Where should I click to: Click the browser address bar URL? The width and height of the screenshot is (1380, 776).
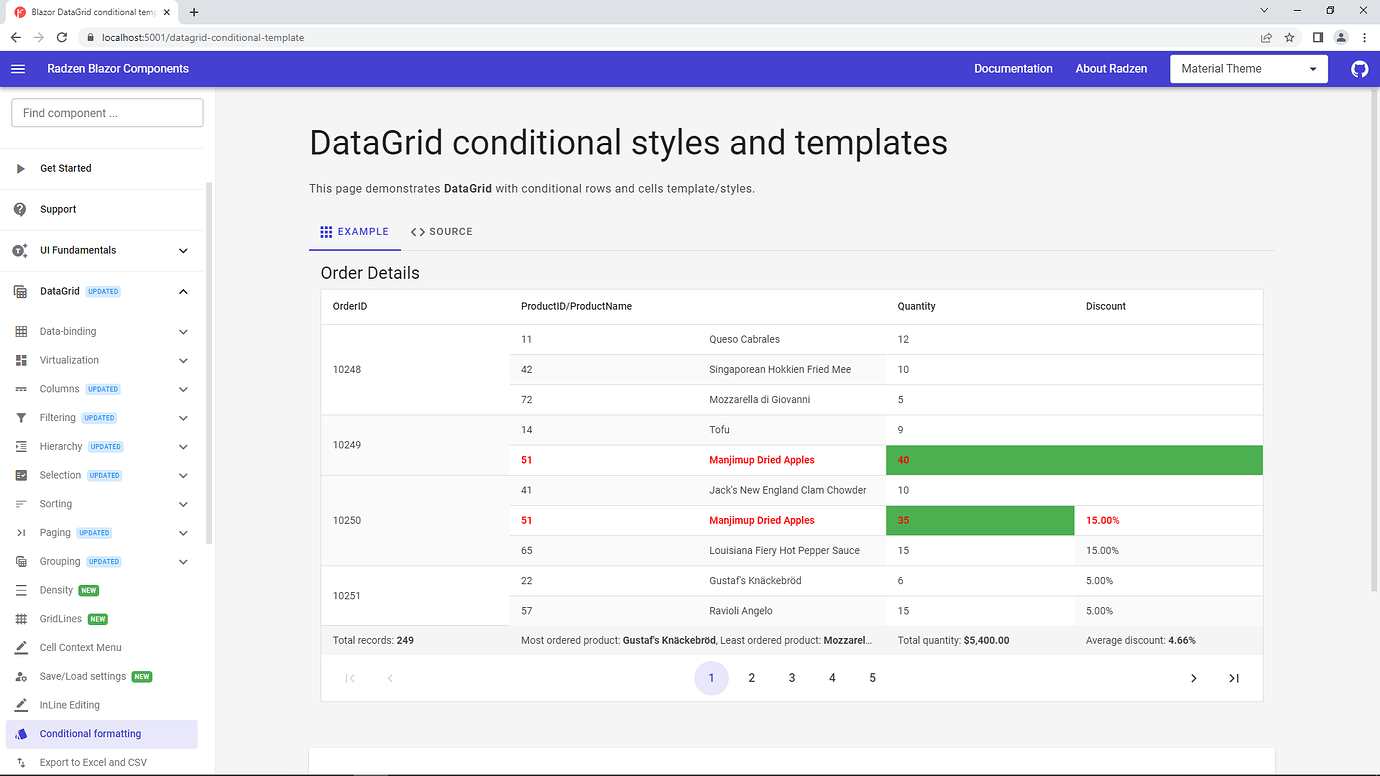point(203,37)
